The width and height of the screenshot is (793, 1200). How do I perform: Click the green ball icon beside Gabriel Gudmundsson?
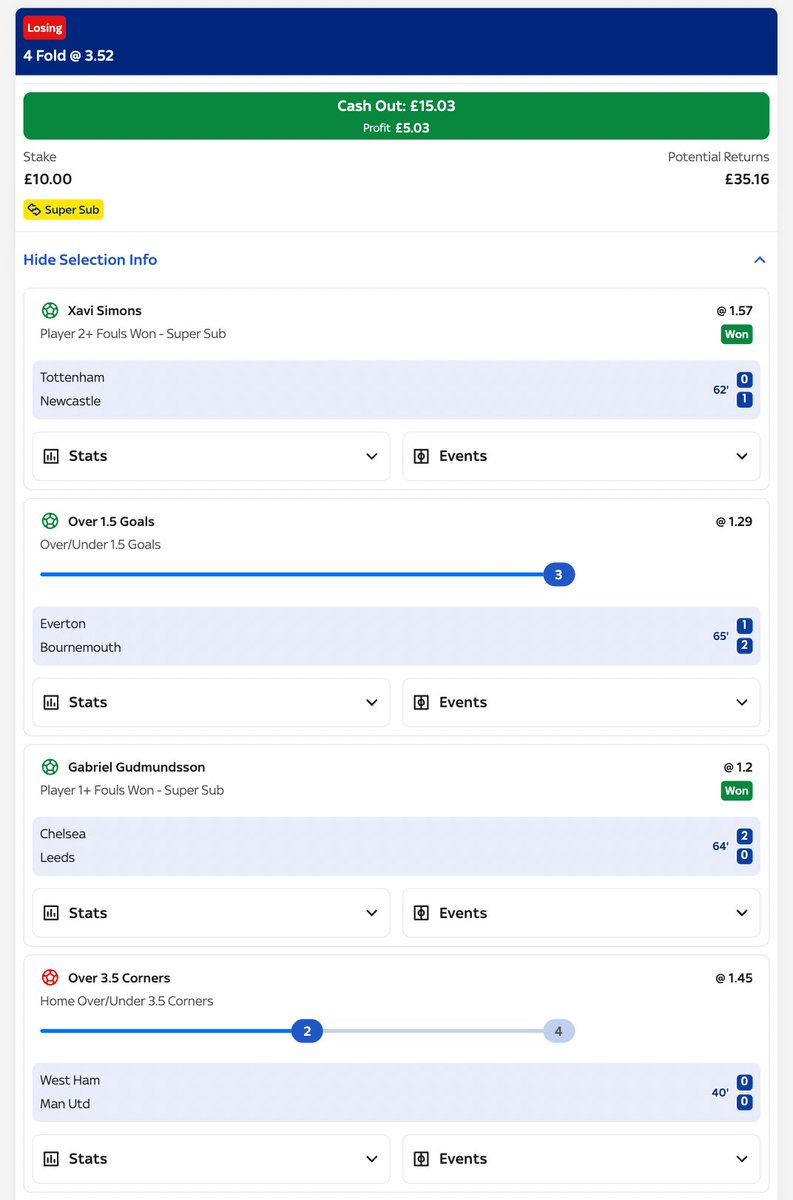tap(50, 768)
